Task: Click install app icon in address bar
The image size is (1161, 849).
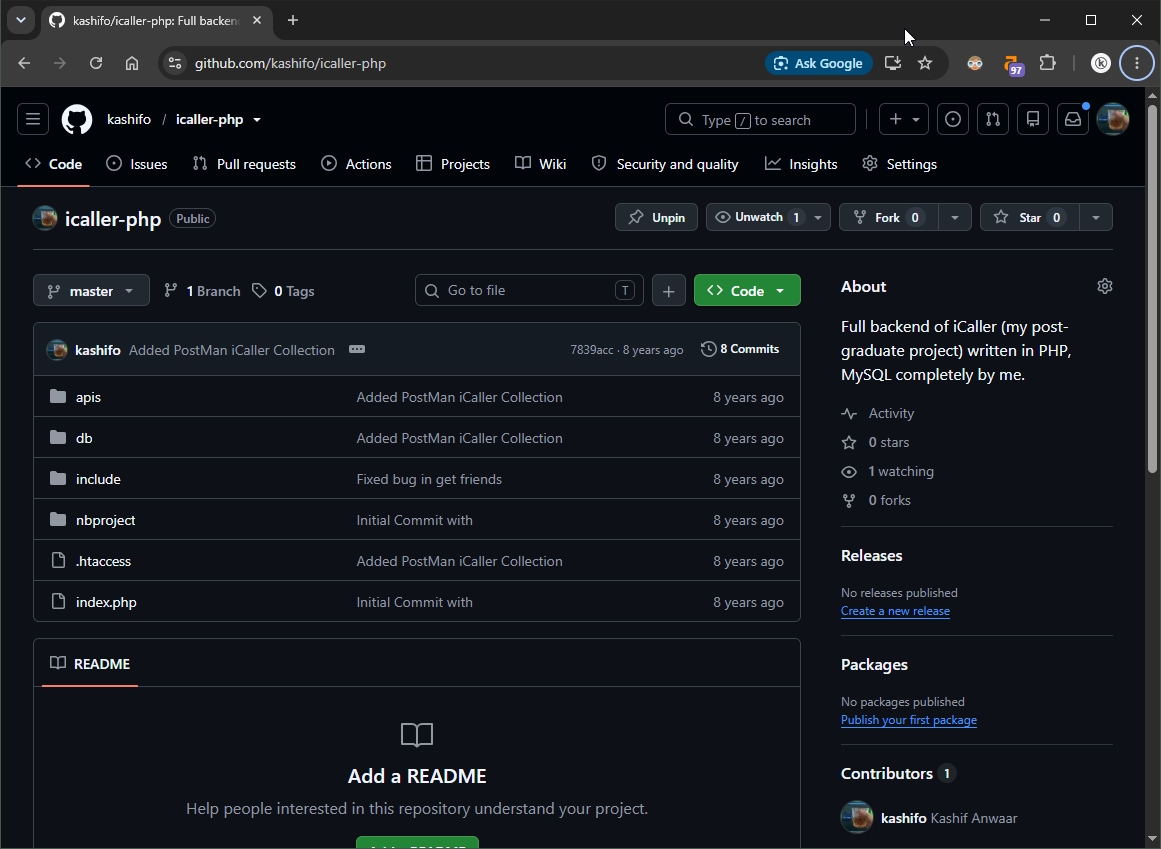Action: pos(892,63)
